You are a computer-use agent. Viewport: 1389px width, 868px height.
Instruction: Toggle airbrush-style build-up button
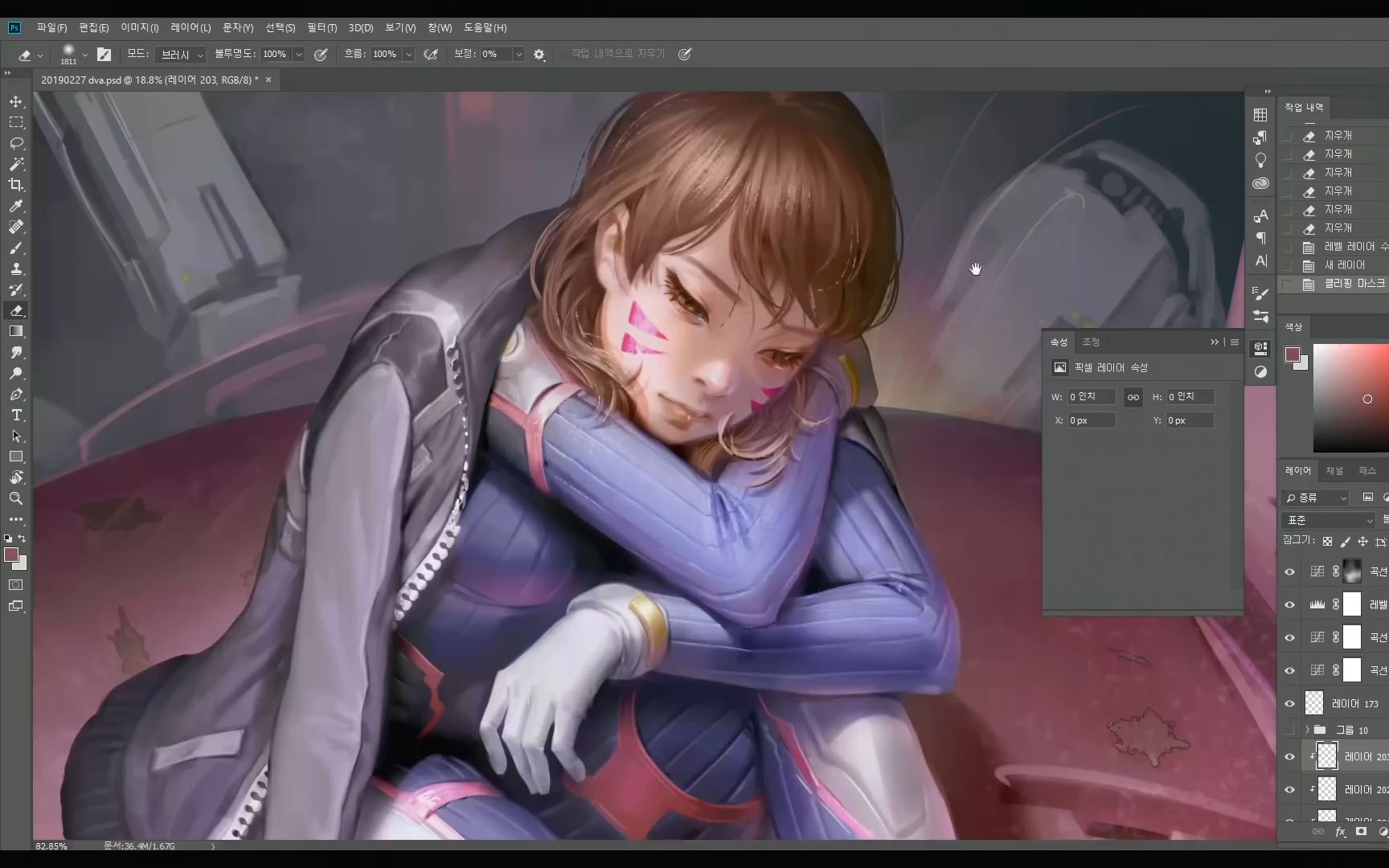[x=431, y=55]
